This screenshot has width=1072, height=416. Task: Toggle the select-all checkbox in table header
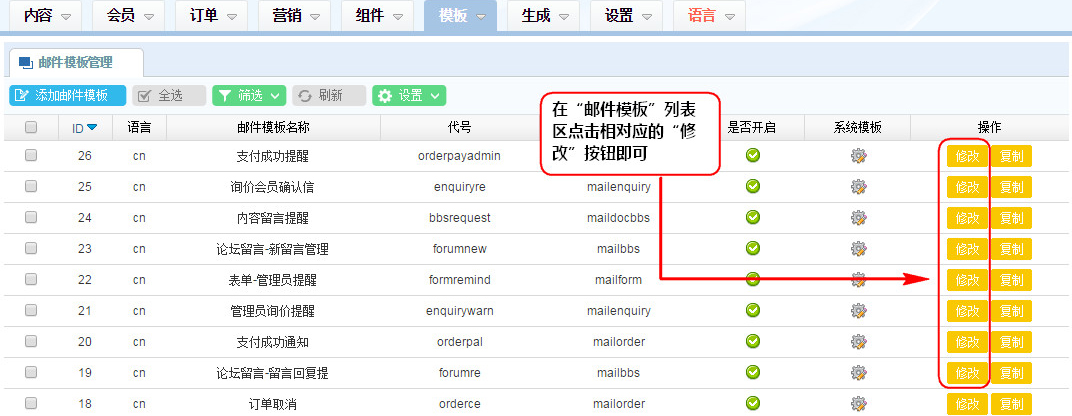tap(31, 127)
